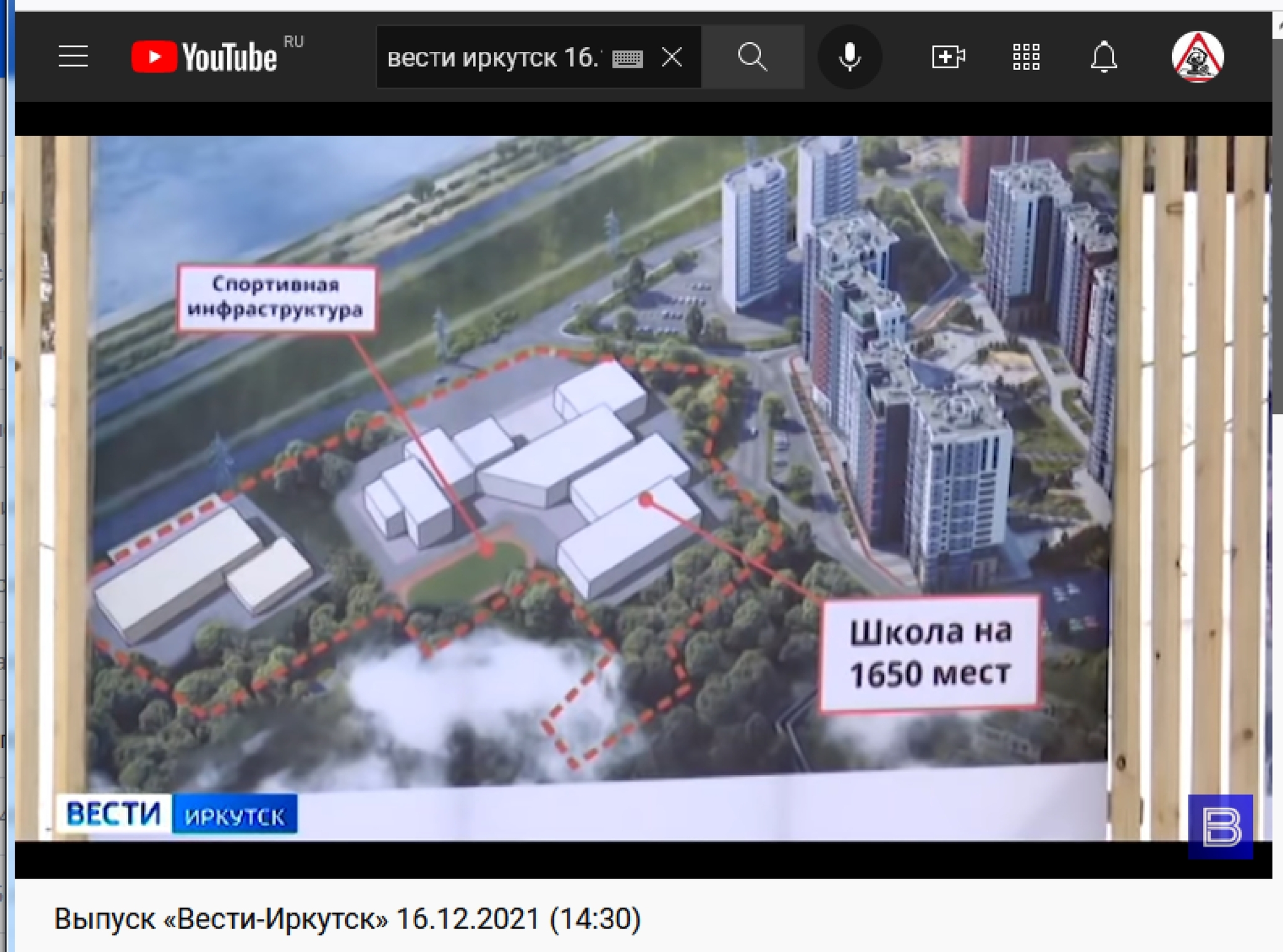Click the 'Школа на 1650 мест' label in video
This screenshot has width=1283, height=952.
(x=930, y=653)
